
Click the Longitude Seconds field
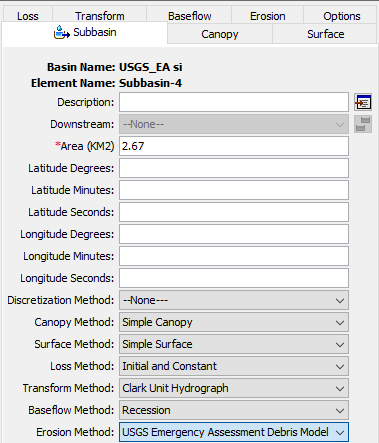234,278
